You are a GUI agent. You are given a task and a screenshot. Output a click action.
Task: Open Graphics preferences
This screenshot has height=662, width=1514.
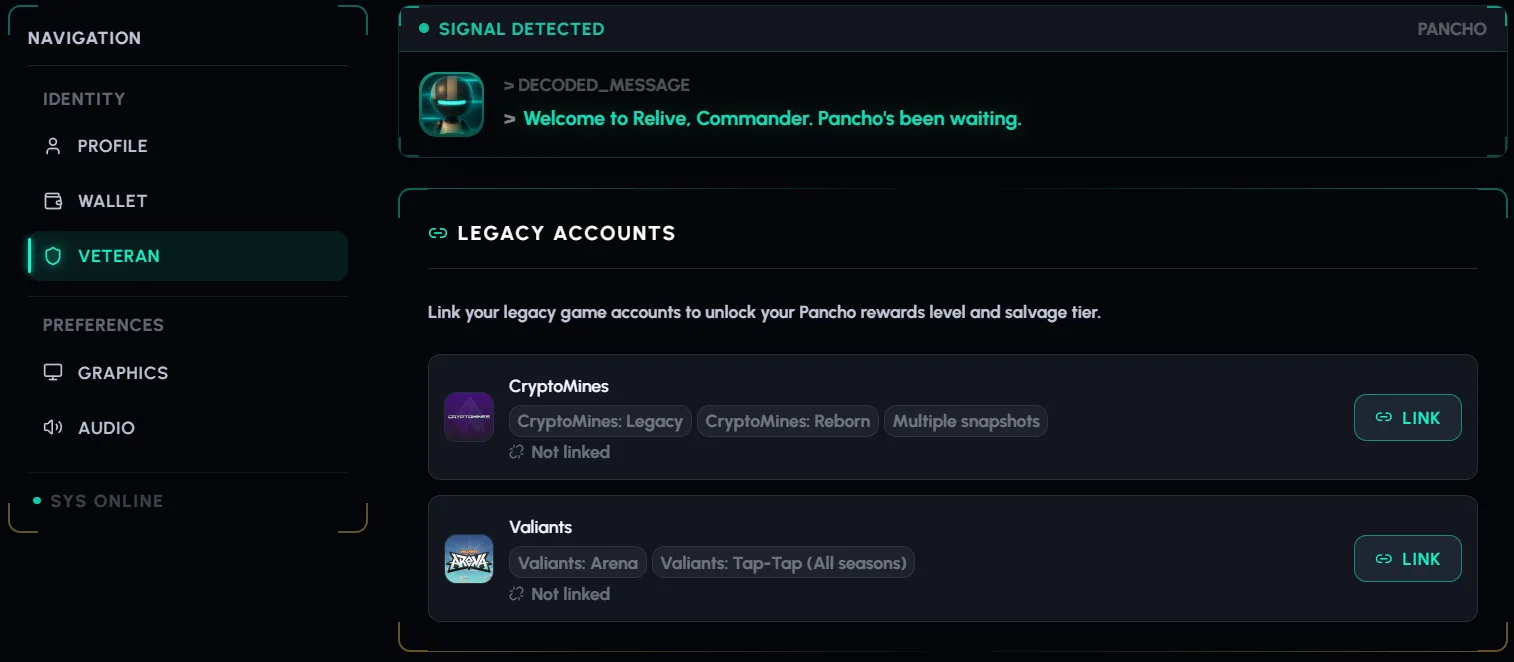(x=122, y=373)
